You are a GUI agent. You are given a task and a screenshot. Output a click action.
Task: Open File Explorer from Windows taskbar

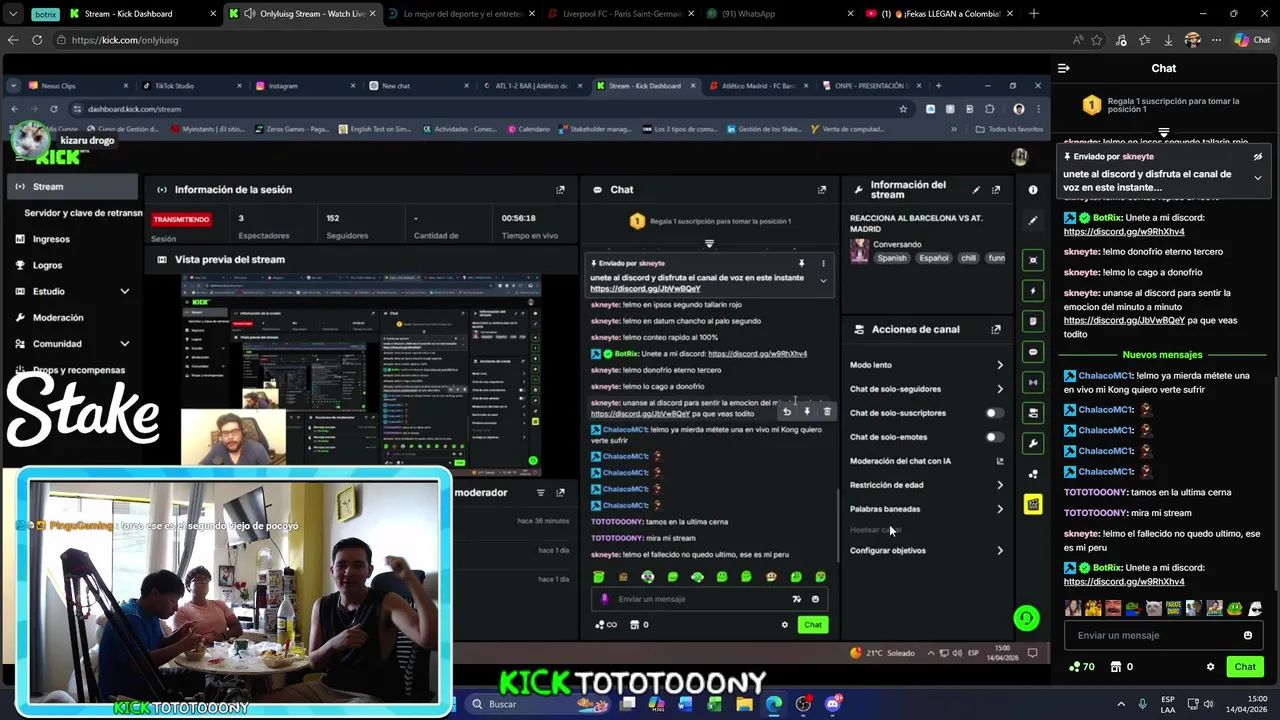(744, 704)
